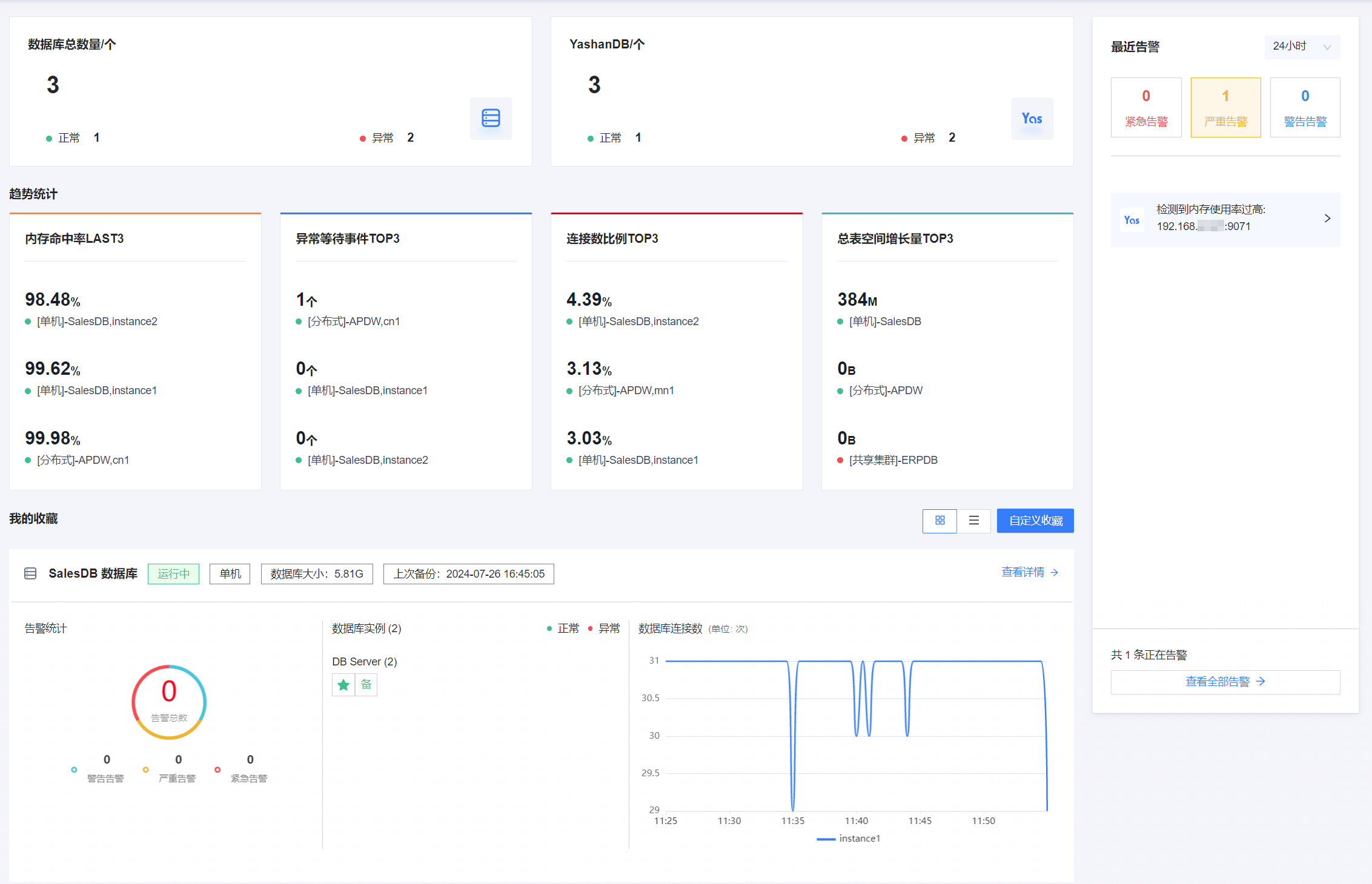Click the 384M tablespace growth value
This screenshot has width=1372, height=884.
point(857,300)
